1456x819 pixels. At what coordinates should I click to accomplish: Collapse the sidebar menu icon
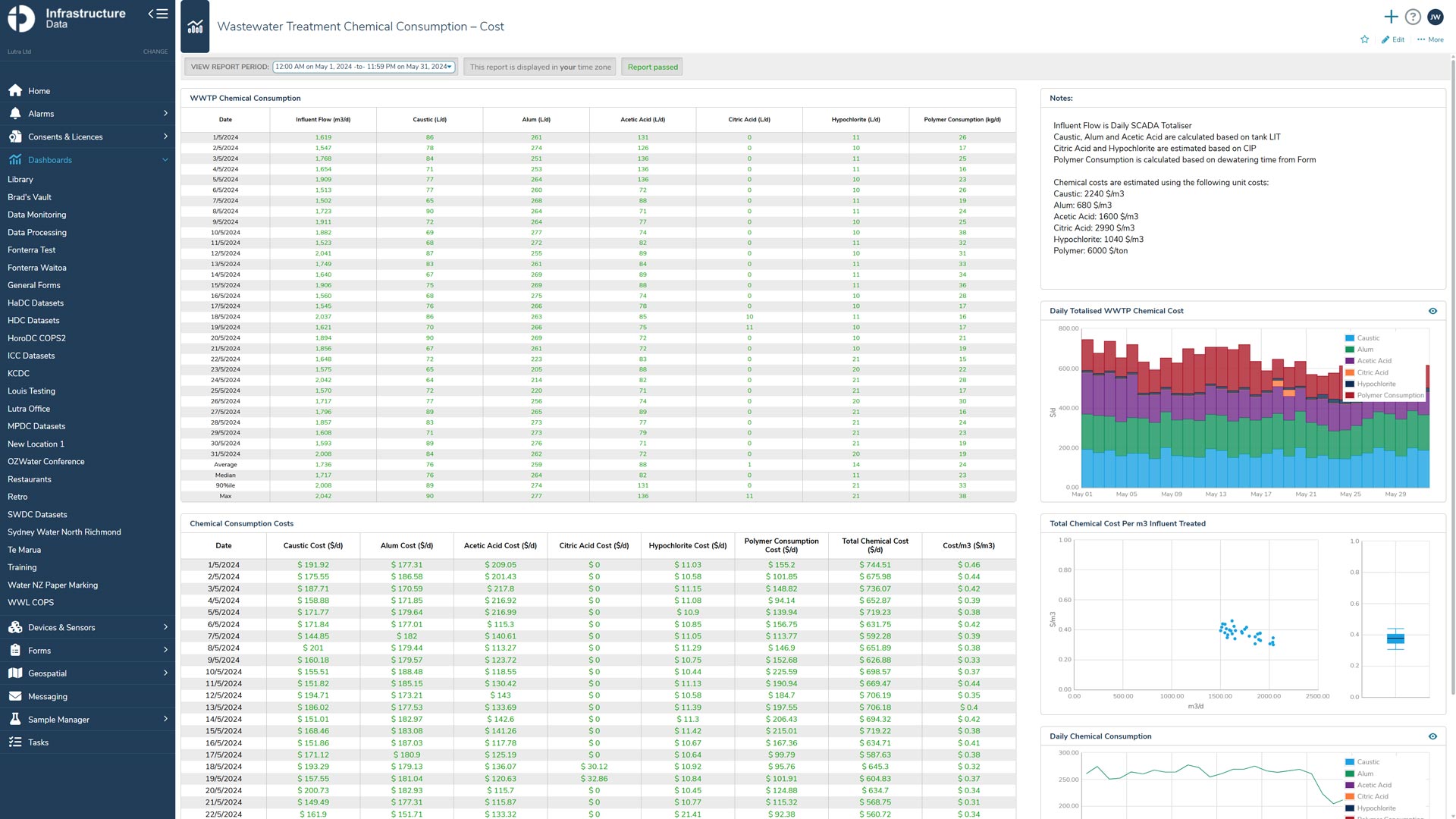click(x=158, y=14)
